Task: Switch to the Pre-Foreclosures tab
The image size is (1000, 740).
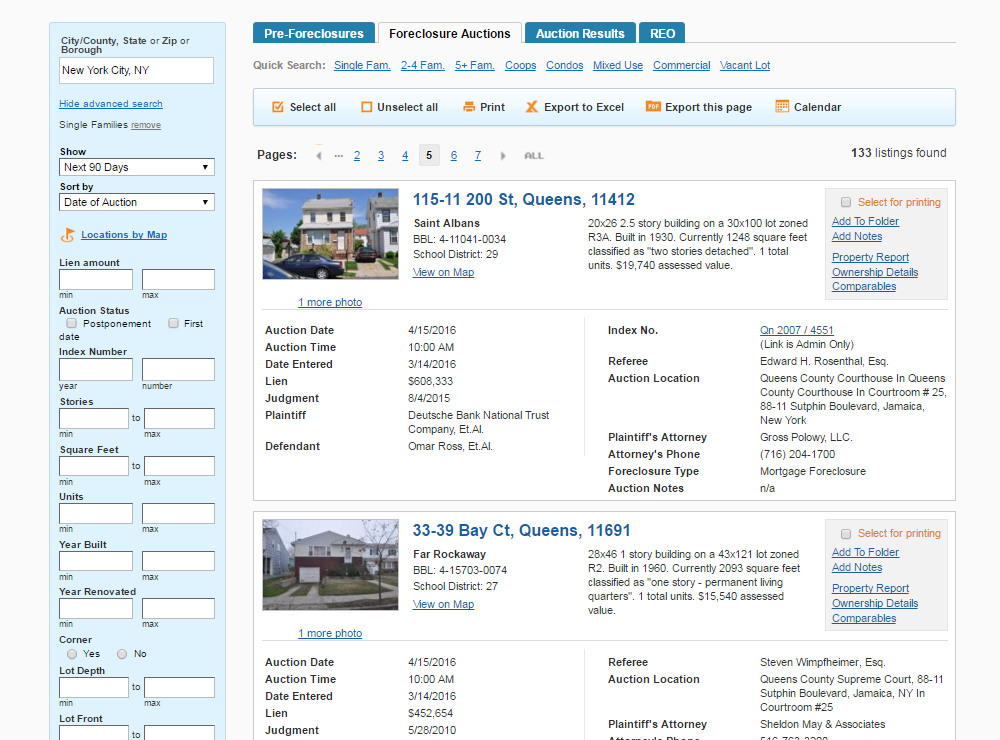Action: click(x=314, y=33)
